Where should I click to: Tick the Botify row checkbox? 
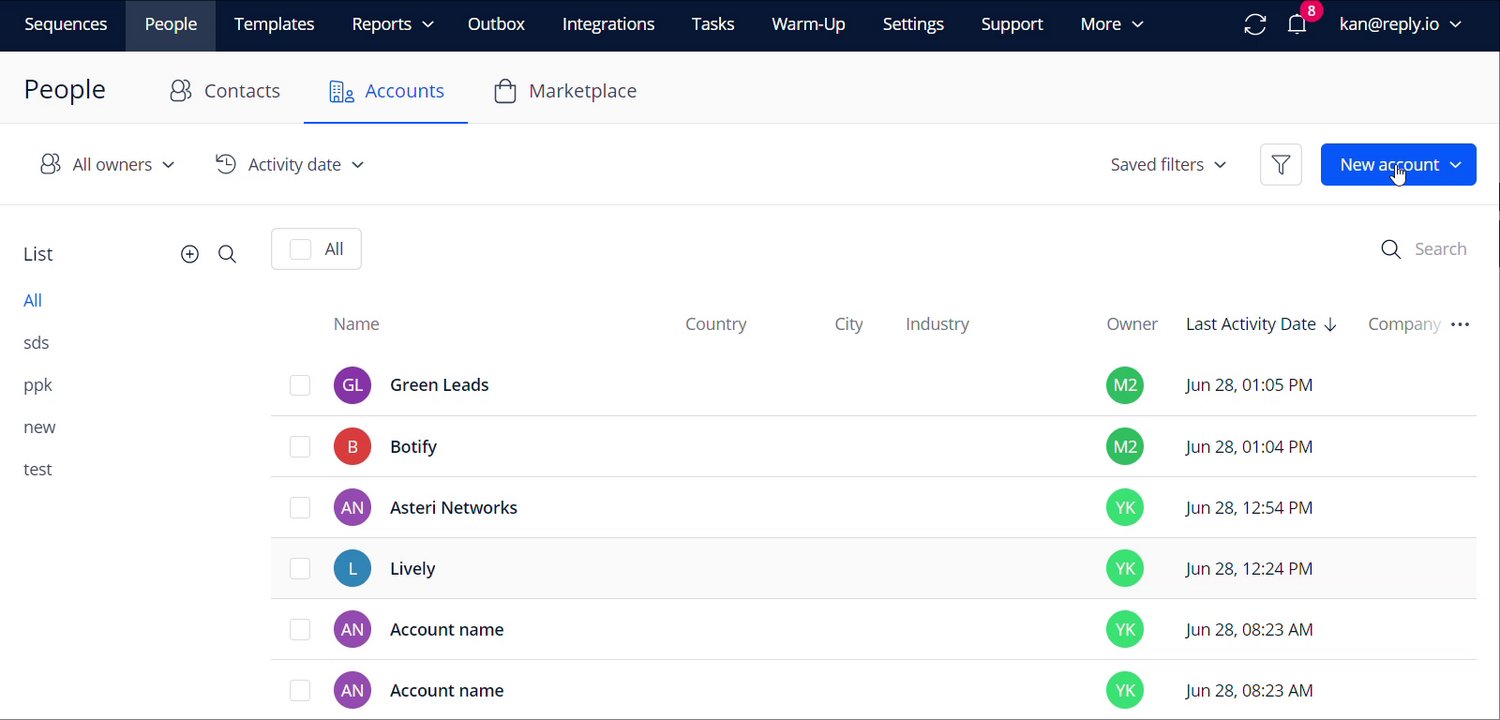coord(300,447)
